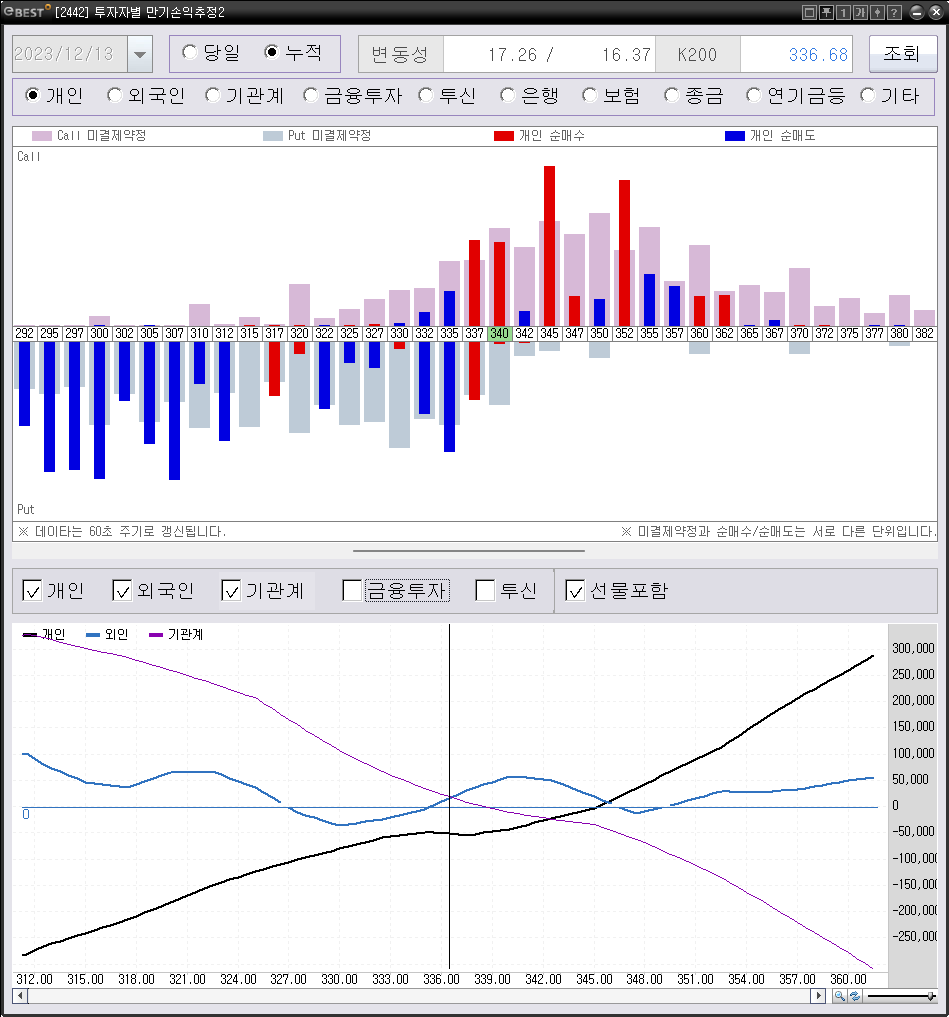949x1017 pixels.
Task: Click the tall red bar at strike 352
Action: coord(625,253)
